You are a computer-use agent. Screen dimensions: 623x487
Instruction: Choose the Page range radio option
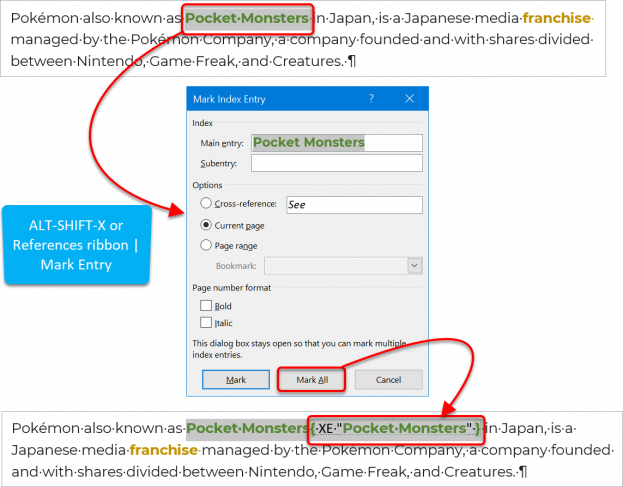click(x=206, y=245)
